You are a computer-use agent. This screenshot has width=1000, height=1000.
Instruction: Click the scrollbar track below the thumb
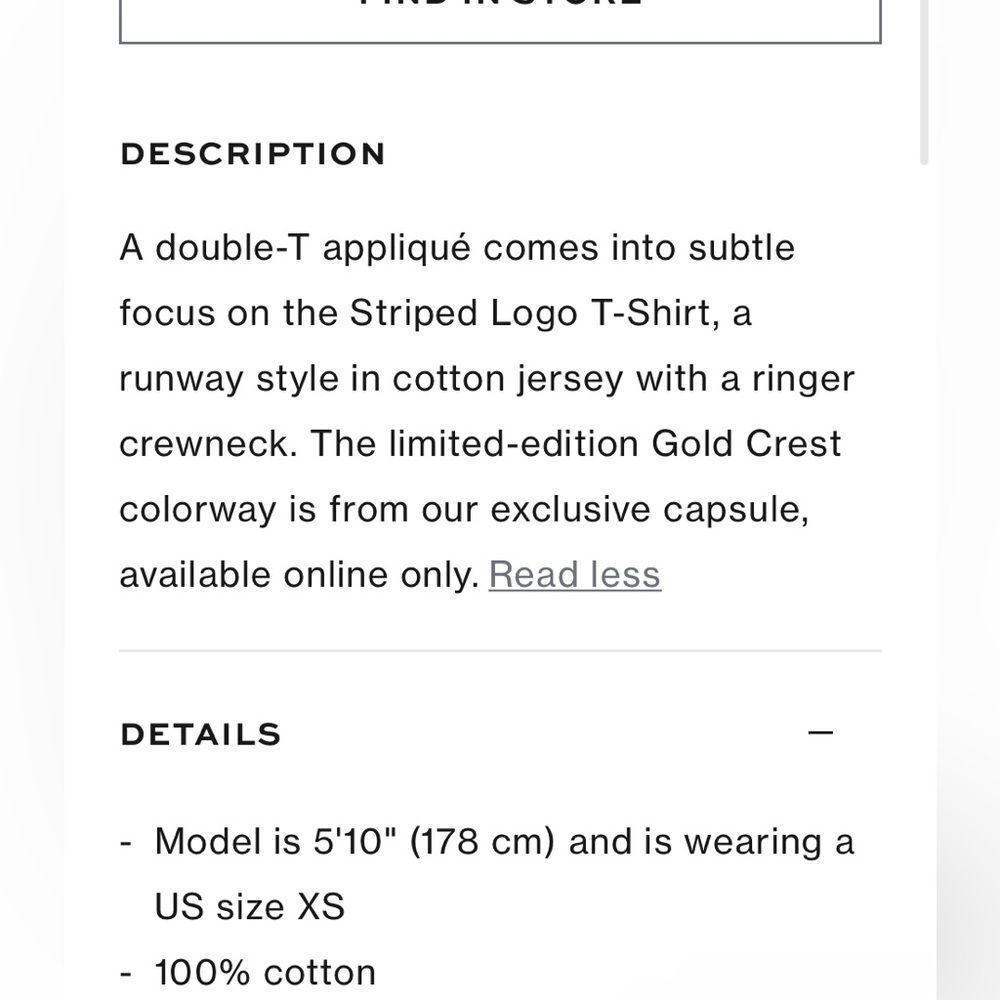[x=923, y=574]
